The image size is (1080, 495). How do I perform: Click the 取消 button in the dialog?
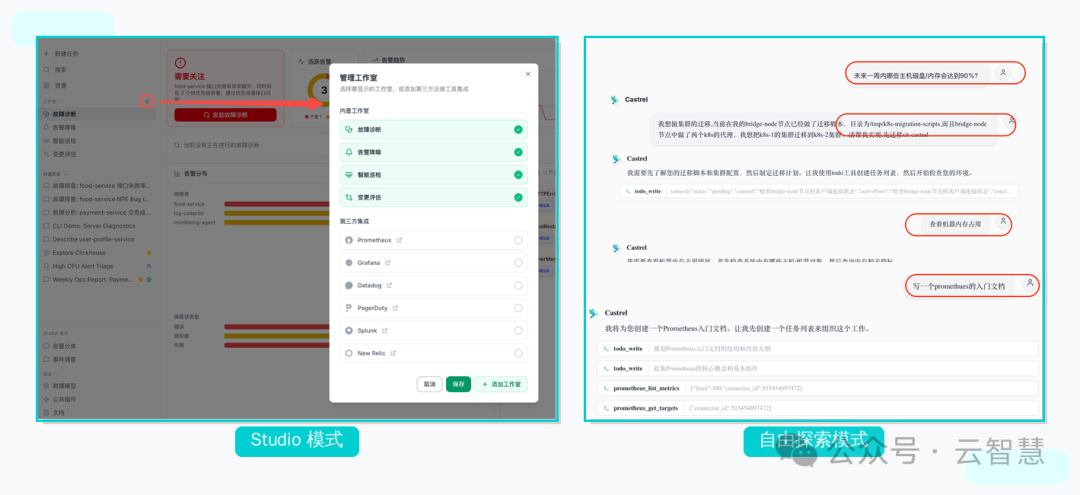tap(430, 384)
